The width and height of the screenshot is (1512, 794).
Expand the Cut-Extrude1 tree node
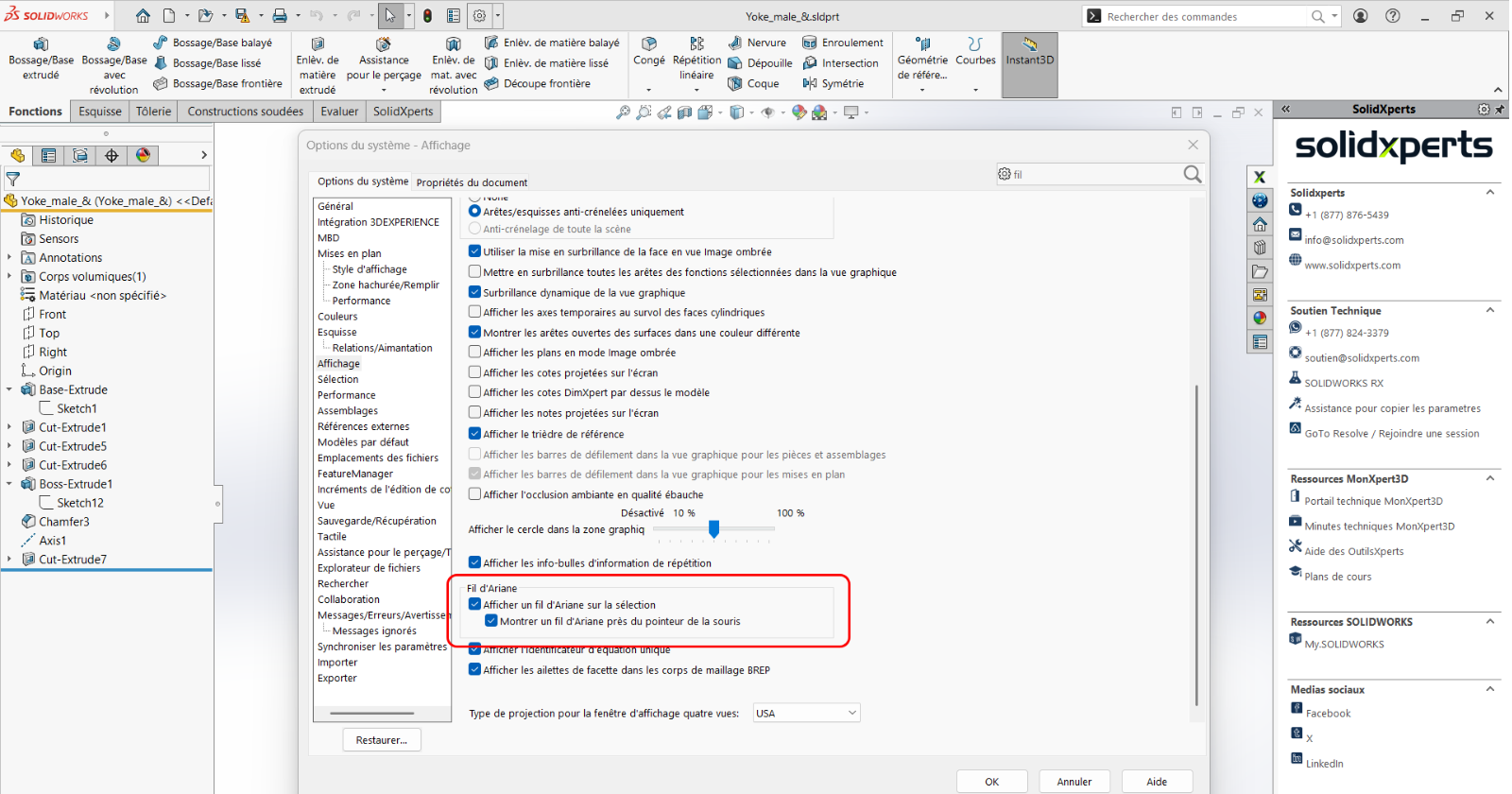pos(9,427)
